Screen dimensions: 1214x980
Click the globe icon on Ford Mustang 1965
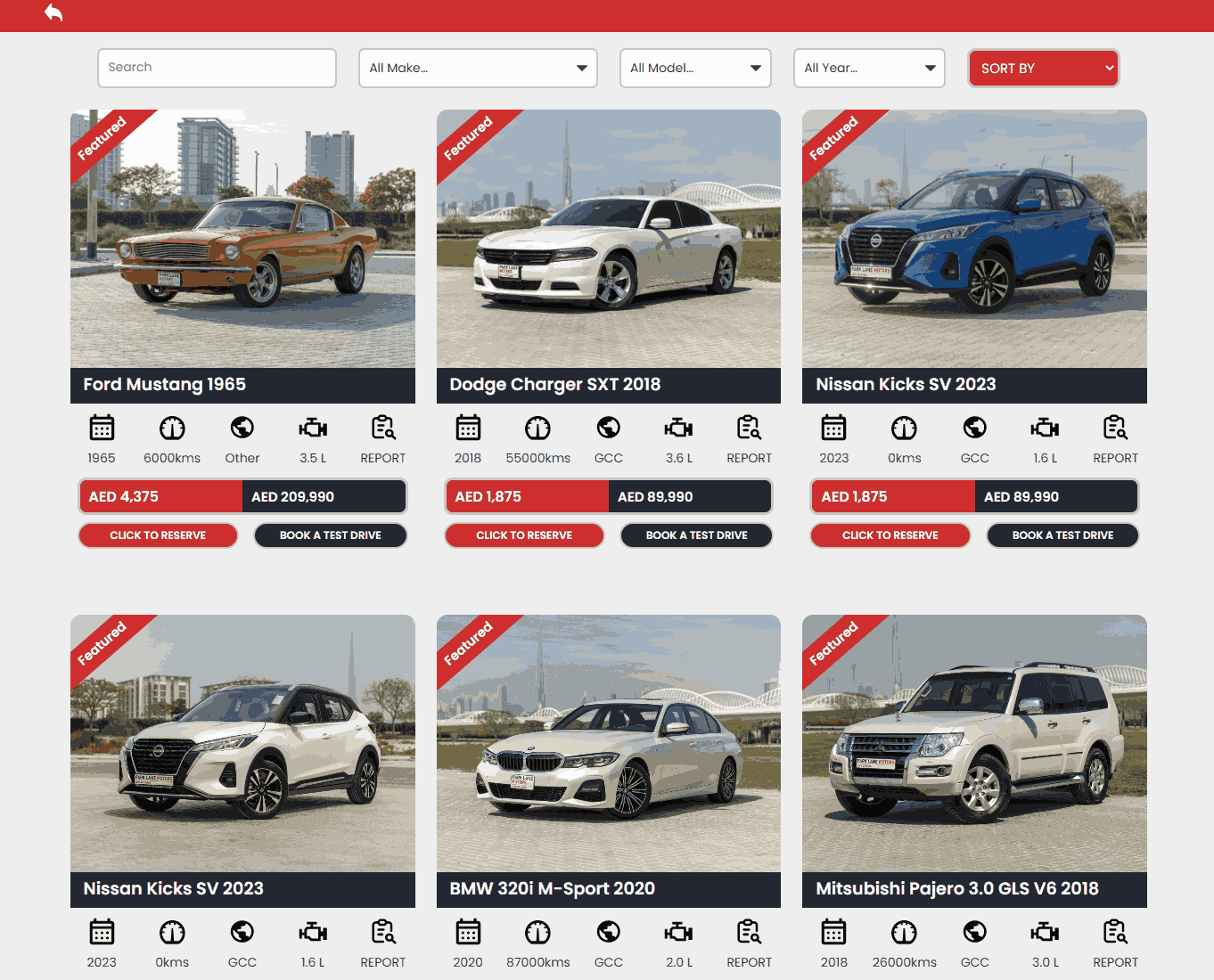242,428
